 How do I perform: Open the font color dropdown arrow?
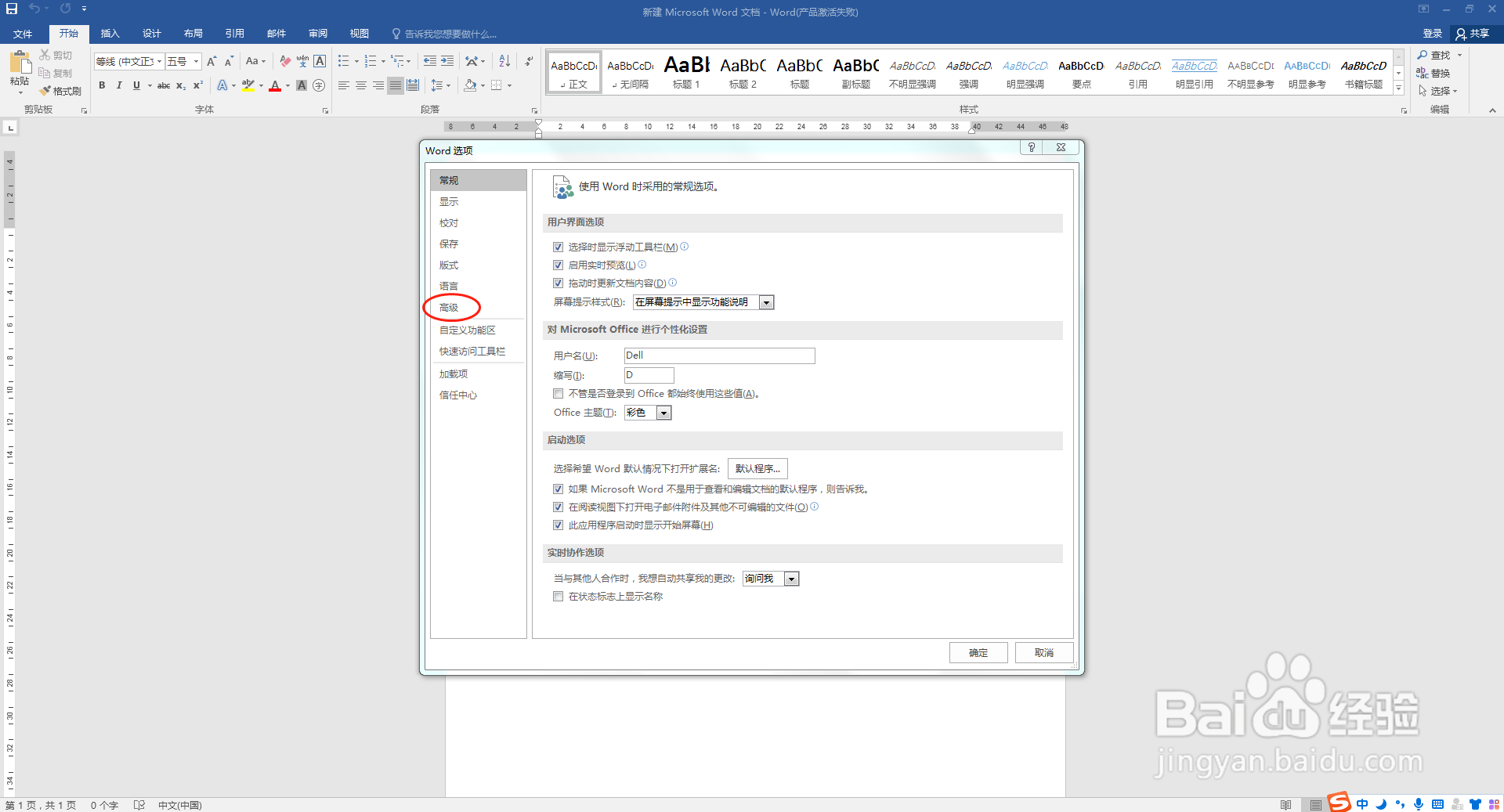tap(287, 85)
